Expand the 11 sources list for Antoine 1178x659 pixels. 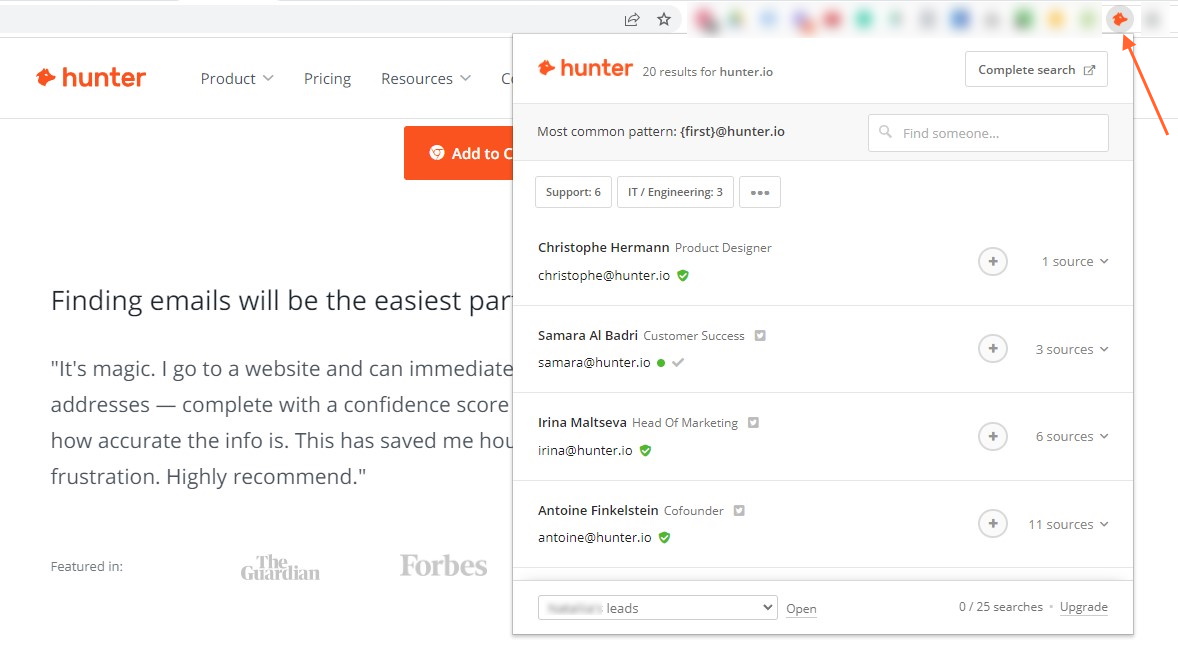point(1068,524)
